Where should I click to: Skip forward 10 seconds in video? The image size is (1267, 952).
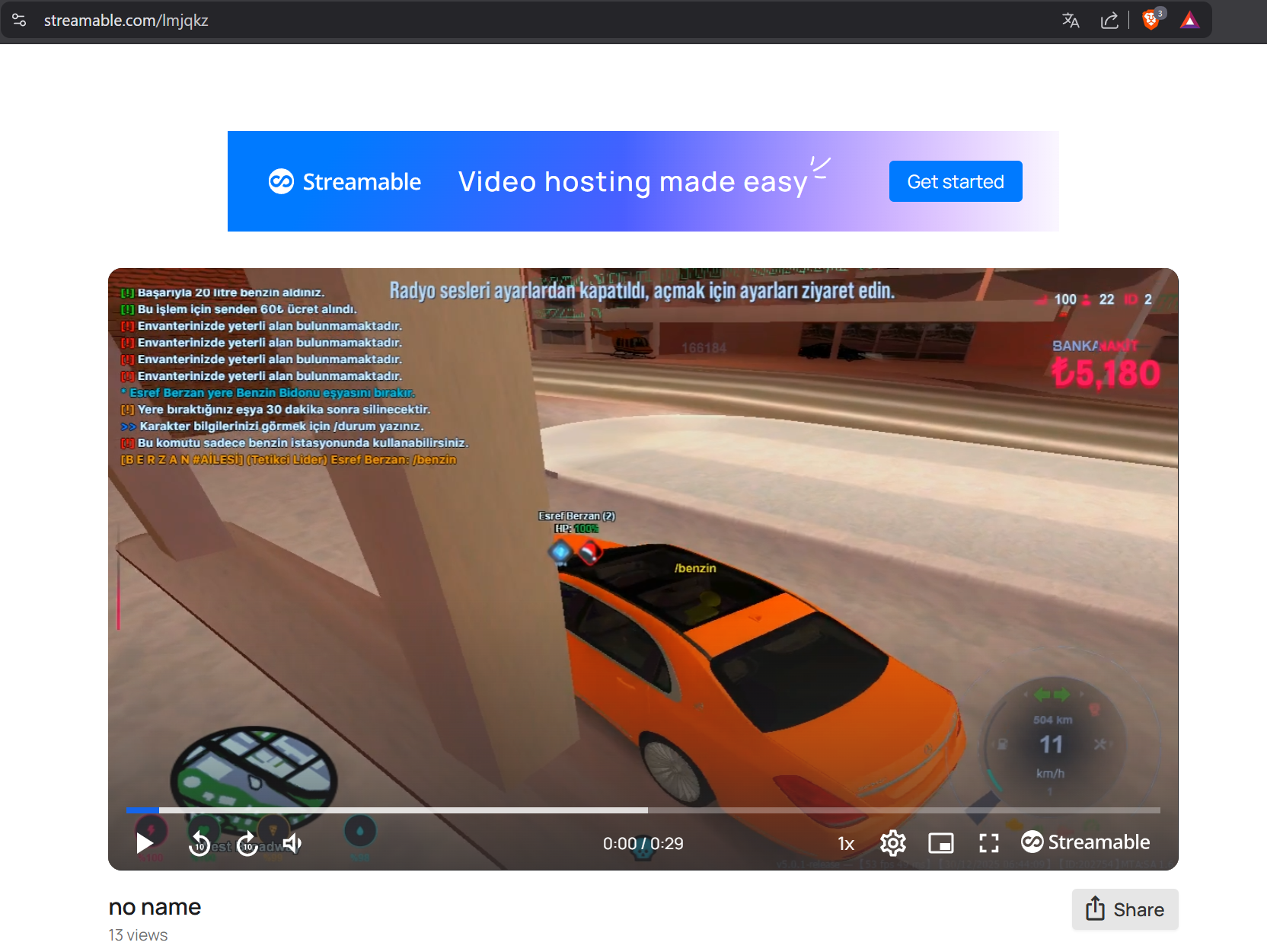pyautogui.click(x=247, y=843)
